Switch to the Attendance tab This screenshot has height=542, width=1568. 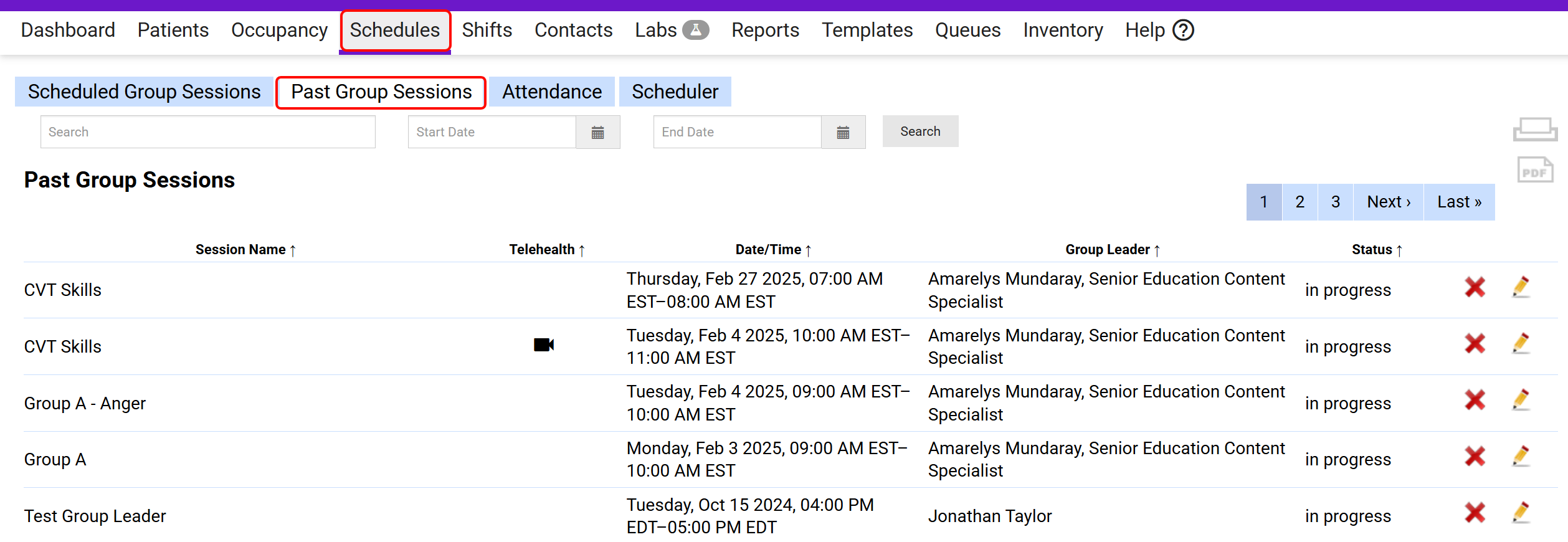(552, 92)
